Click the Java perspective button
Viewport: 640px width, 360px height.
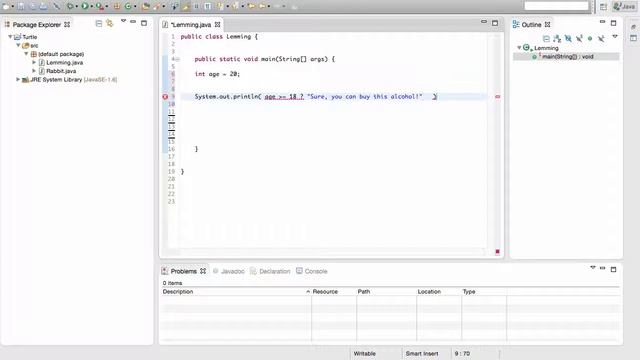tap(624, 6)
